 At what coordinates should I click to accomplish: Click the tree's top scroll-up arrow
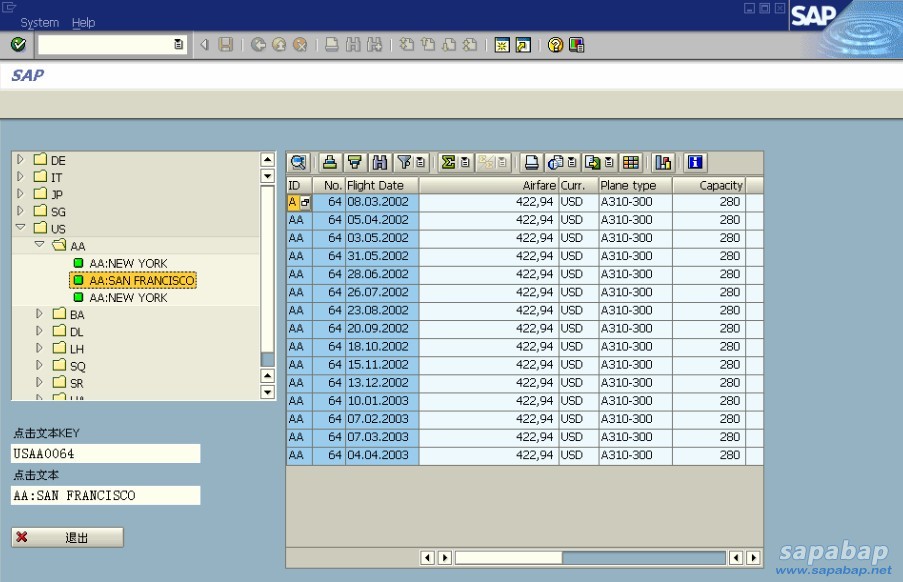click(267, 159)
